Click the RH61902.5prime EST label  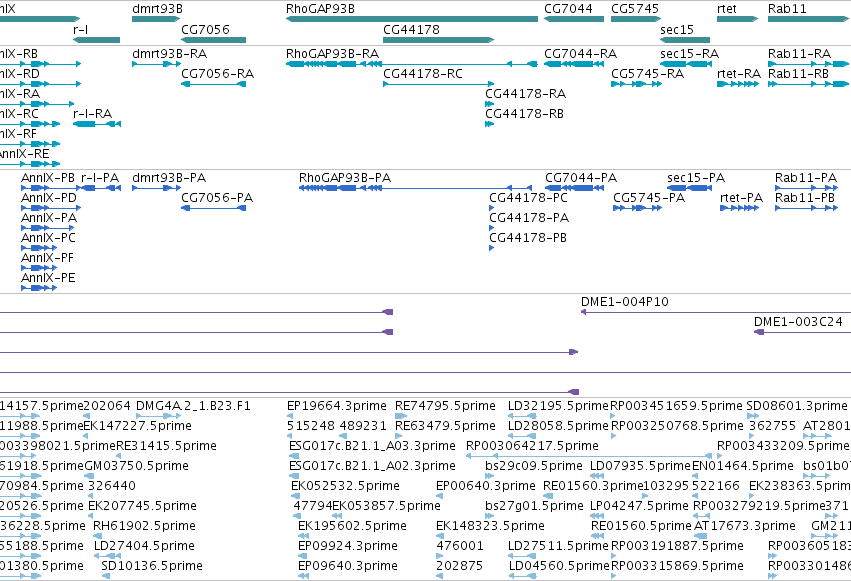coord(144,526)
